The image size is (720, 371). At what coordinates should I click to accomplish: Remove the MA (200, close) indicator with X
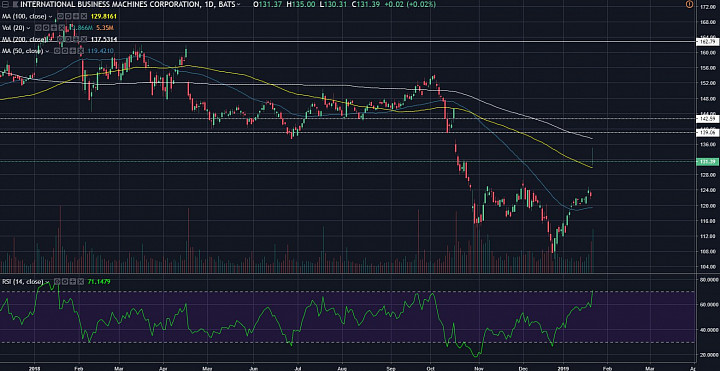pyautogui.click(x=84, y=39)
